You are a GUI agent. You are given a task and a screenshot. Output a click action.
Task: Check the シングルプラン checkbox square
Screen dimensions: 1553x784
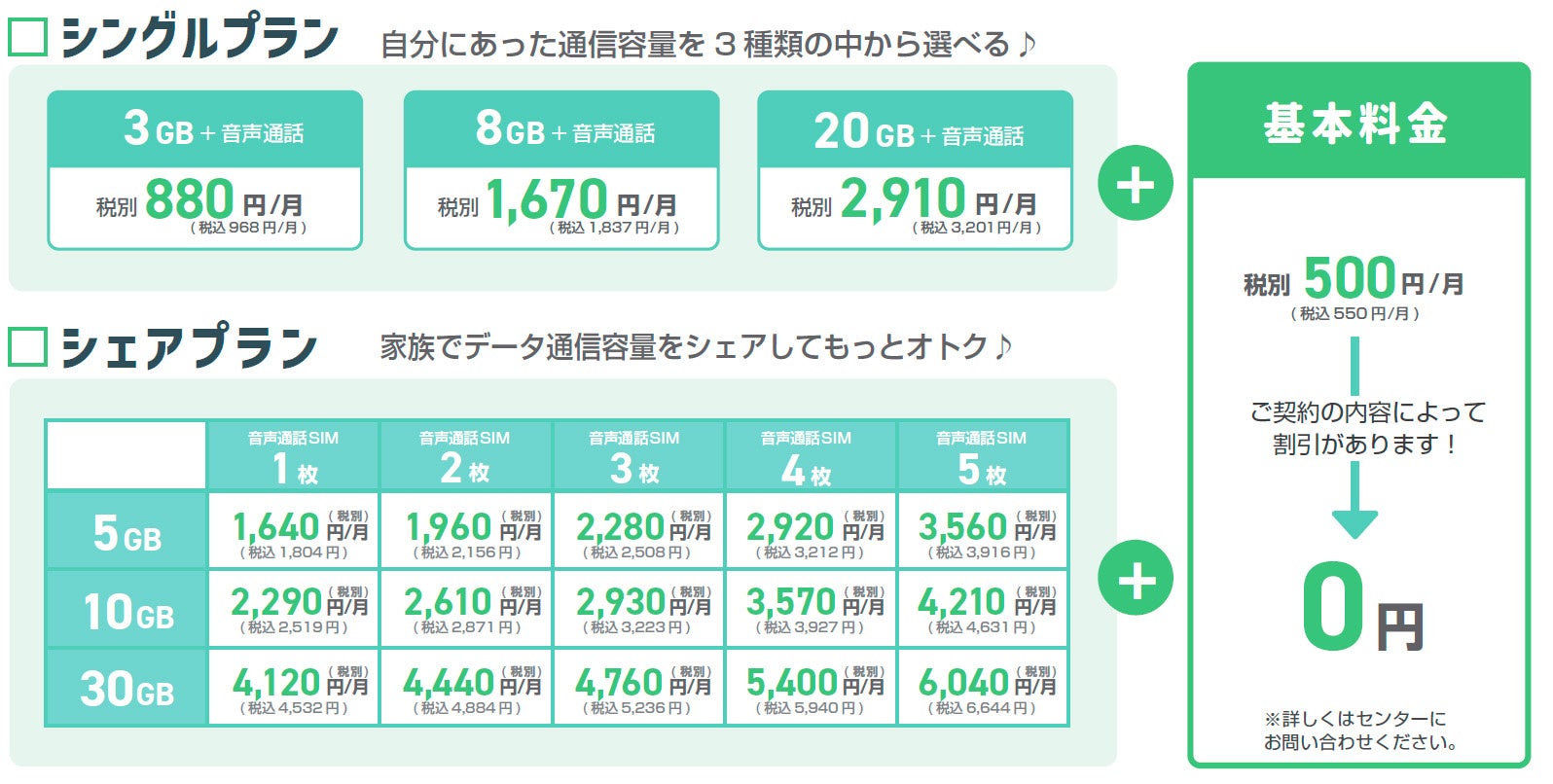[27, 38]
